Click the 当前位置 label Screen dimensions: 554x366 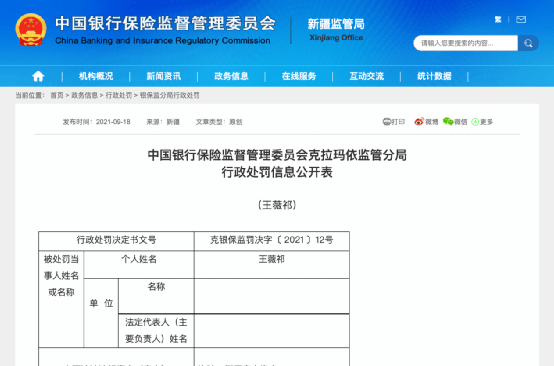coord(30,95)
